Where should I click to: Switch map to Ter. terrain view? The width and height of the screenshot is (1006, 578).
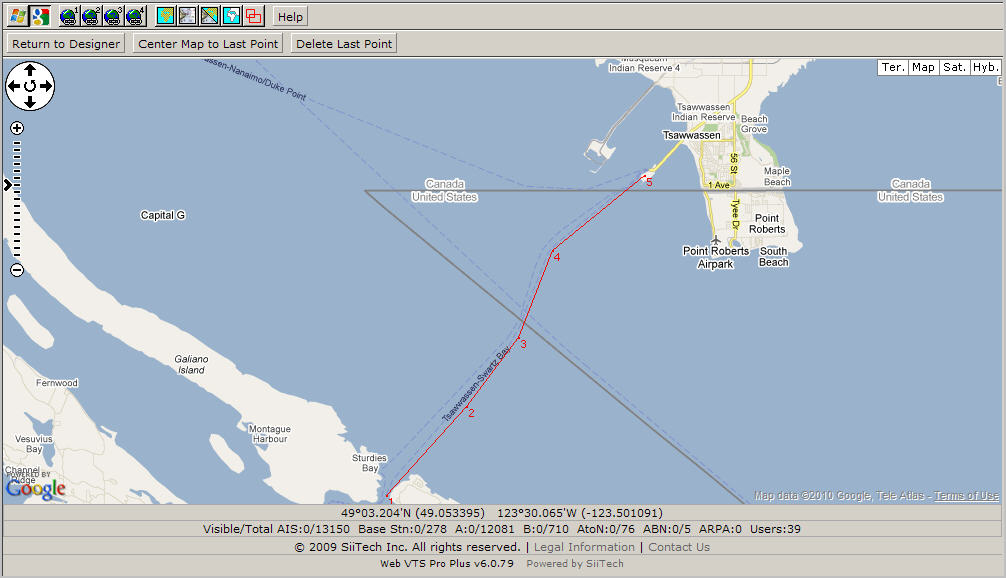[893, 67]
